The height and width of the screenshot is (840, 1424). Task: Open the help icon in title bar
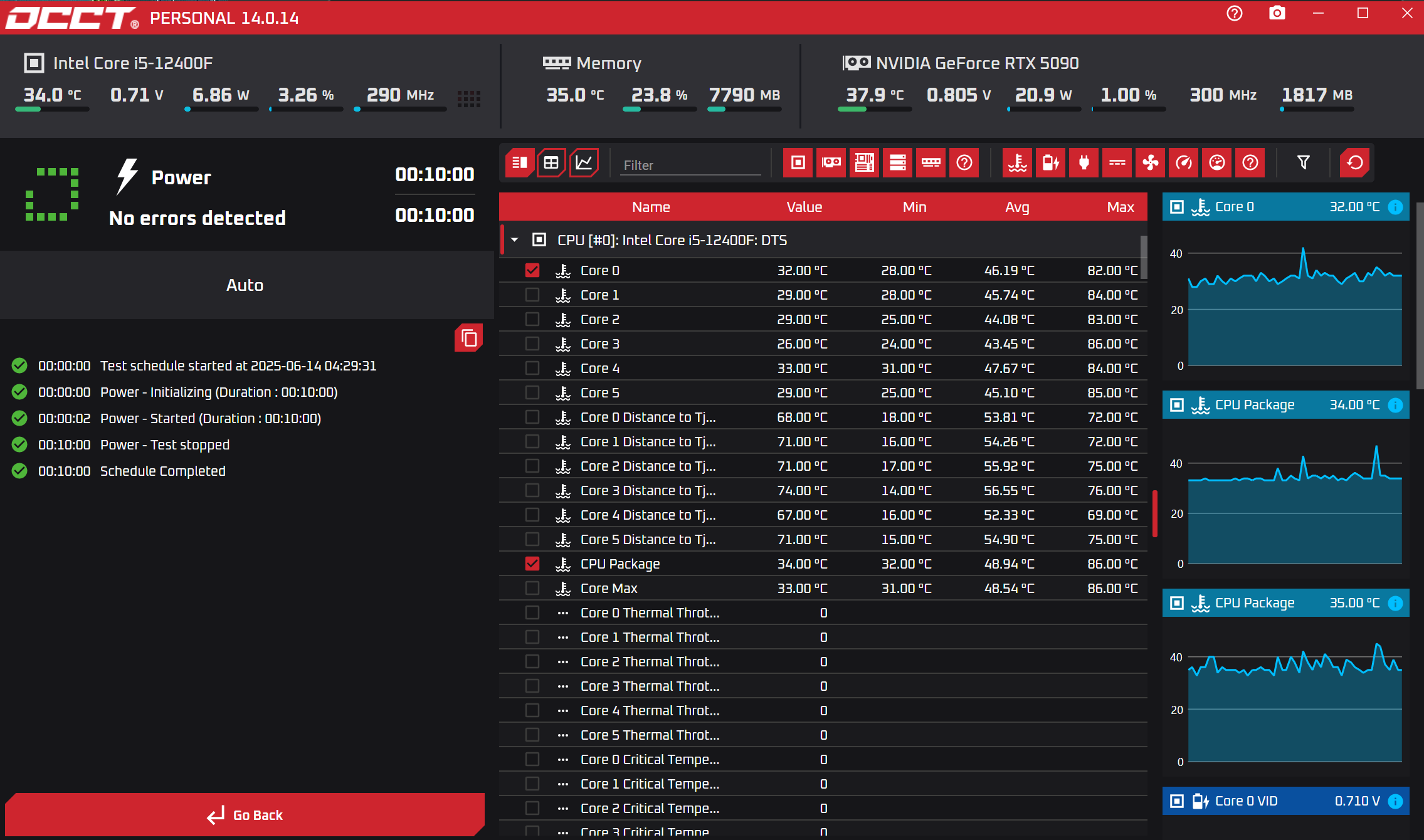1234,14
